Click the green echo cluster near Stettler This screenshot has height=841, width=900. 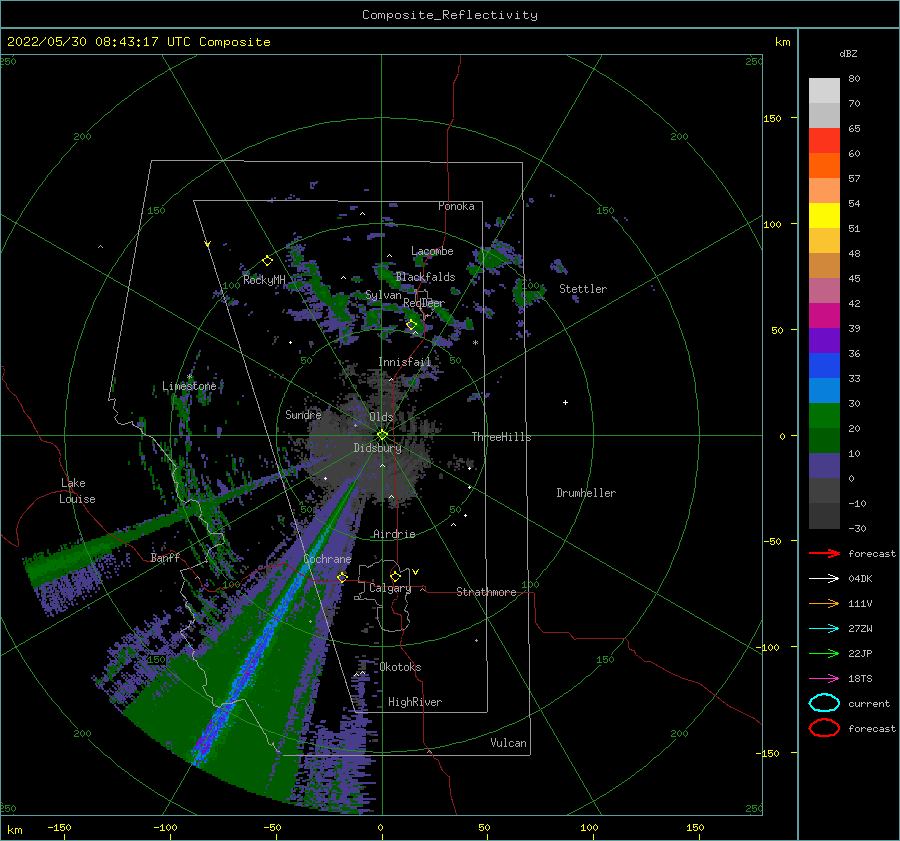pyautogui.click(x=529, y=292)
